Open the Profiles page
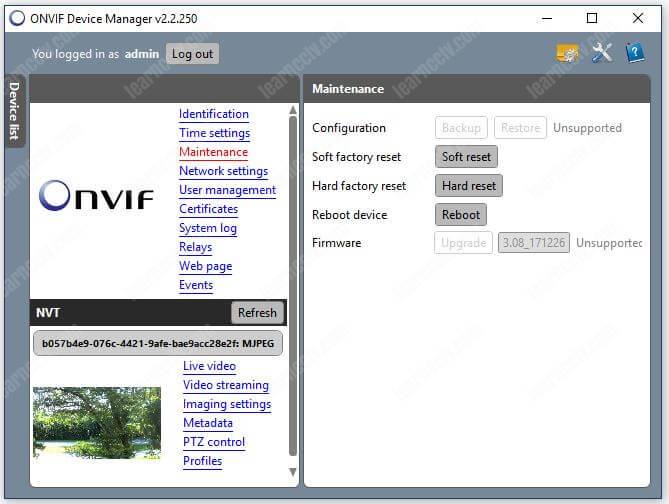 pos(203,461)
